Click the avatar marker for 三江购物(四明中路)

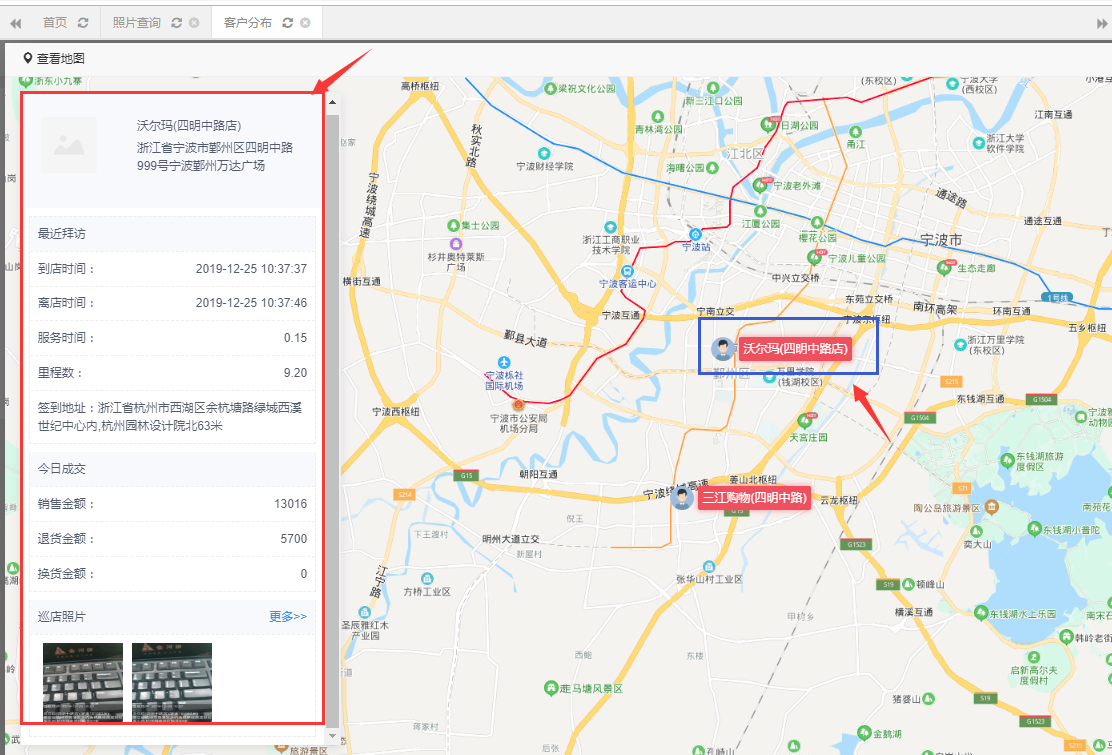pyautogui.click(x=682, y=498)
